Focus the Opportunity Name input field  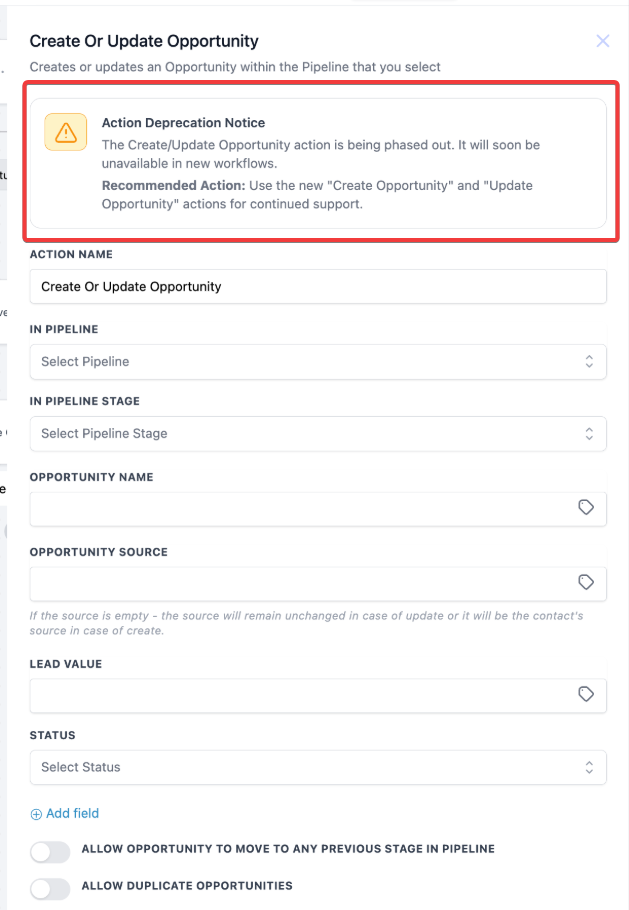pyautogui.click(x=300, y=508)
